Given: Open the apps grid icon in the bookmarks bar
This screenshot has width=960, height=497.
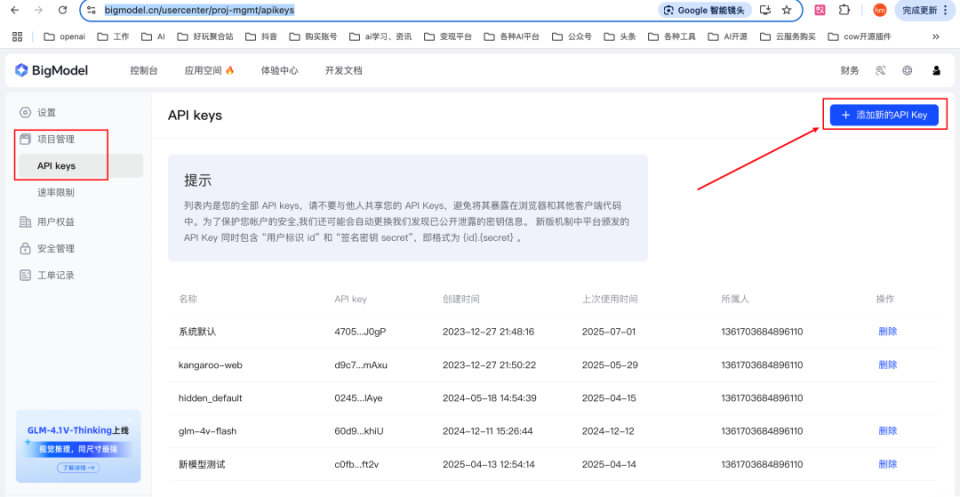Looking at the screenshot, I should (17, 37).
